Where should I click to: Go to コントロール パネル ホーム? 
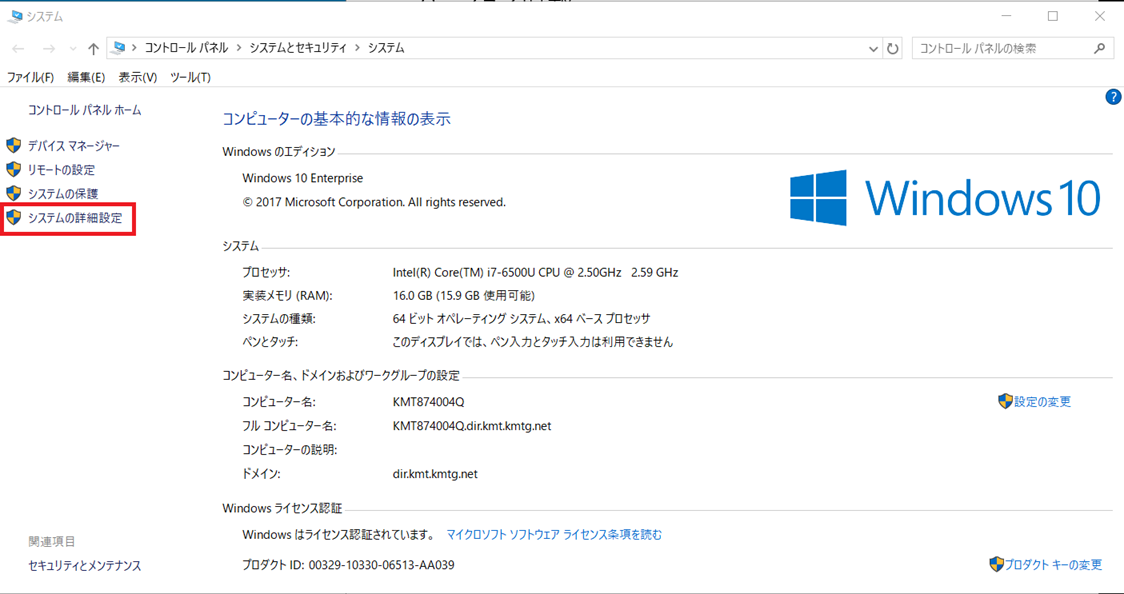click(x=85, y=110)
